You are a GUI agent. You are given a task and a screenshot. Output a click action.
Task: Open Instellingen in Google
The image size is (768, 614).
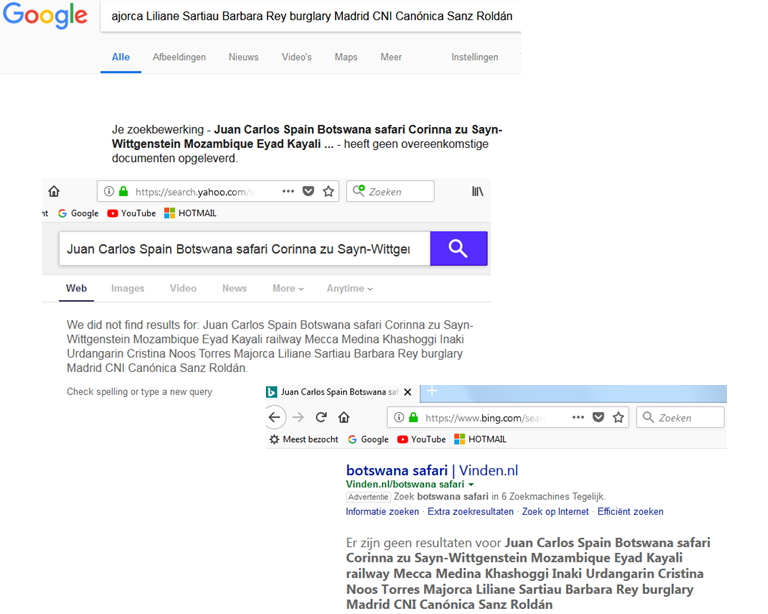click(475, 57)
